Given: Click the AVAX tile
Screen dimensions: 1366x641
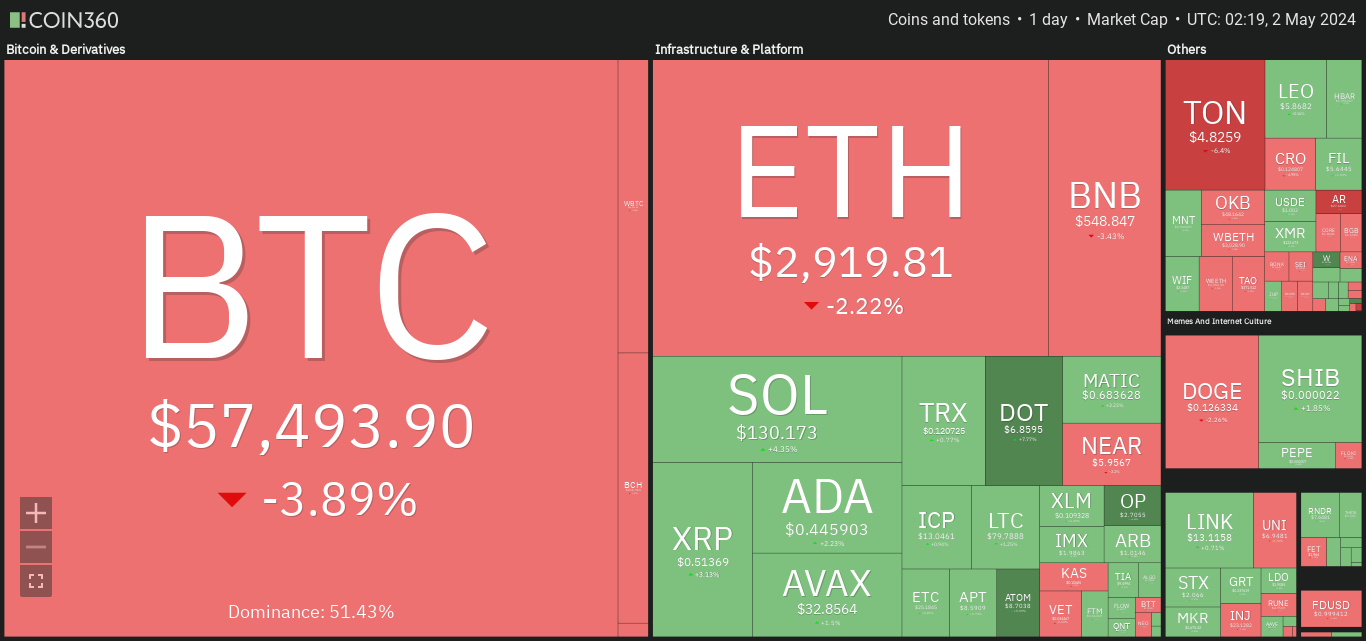Looking at the screenshot, I should click(x=826, y=595).
